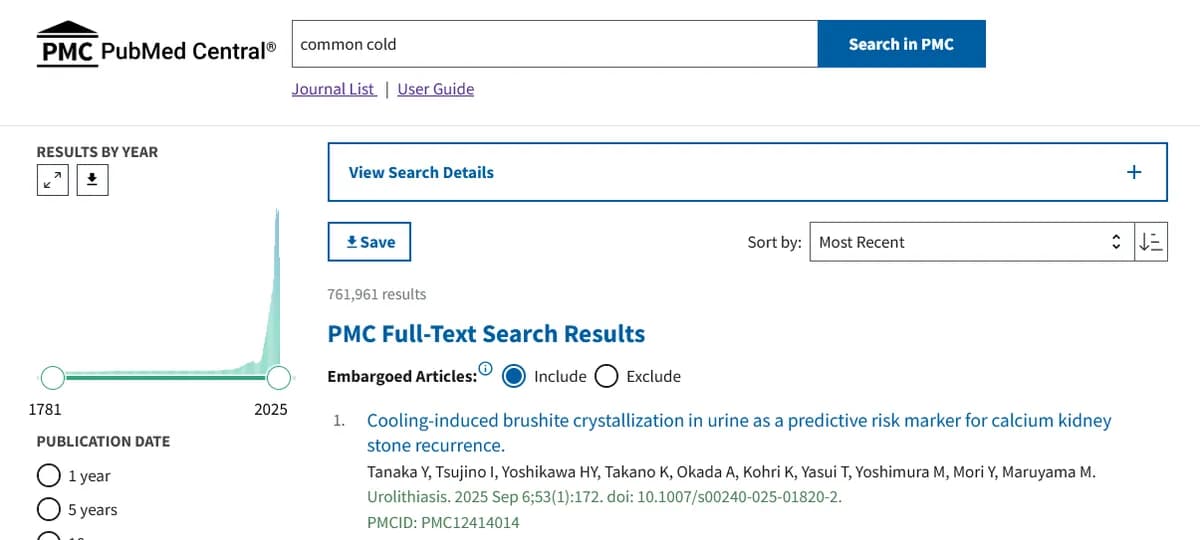Click the embargoed articles info icon

point(486,368)
